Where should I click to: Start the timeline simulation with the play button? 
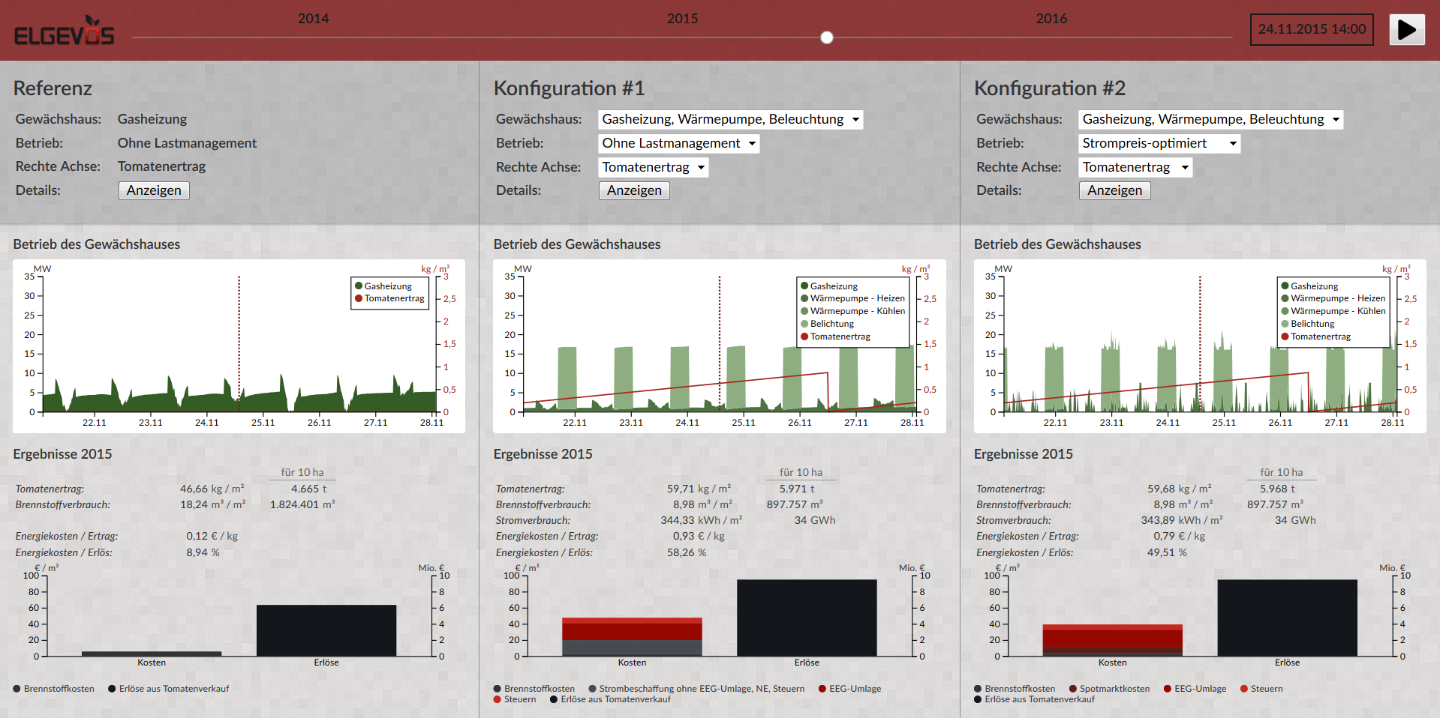tap(1407, 29)
